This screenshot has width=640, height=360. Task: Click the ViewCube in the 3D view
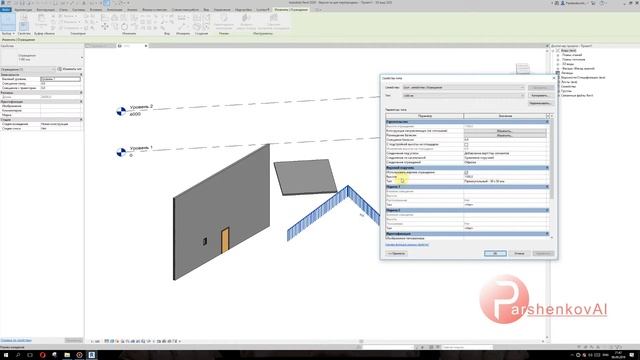[x=522, y=68]
